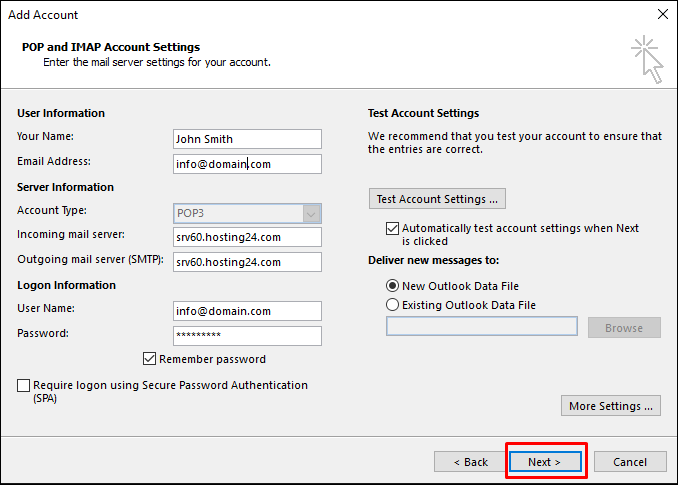The height and width of the screenshot is (485, 678).
Task: Click the Test Account Settings button
Action: (x=437, y=199)
